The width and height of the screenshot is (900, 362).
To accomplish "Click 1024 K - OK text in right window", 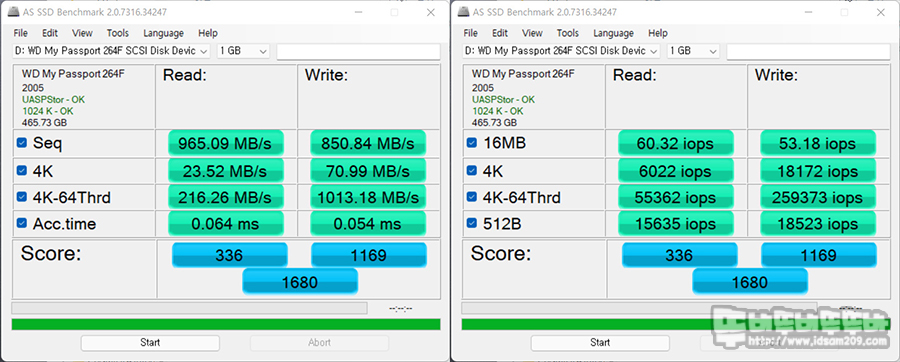I will 498,111.
